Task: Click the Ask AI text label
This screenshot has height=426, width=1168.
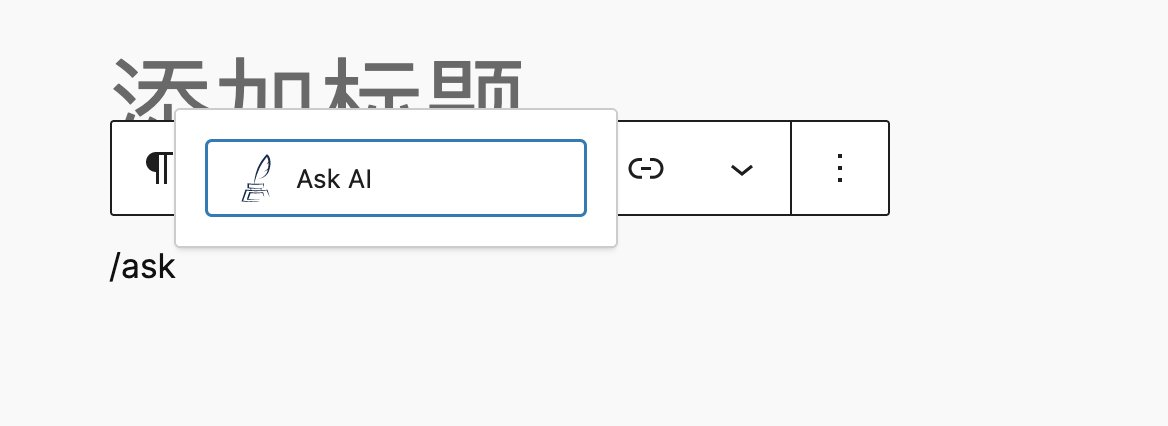Action: (334, 179)
